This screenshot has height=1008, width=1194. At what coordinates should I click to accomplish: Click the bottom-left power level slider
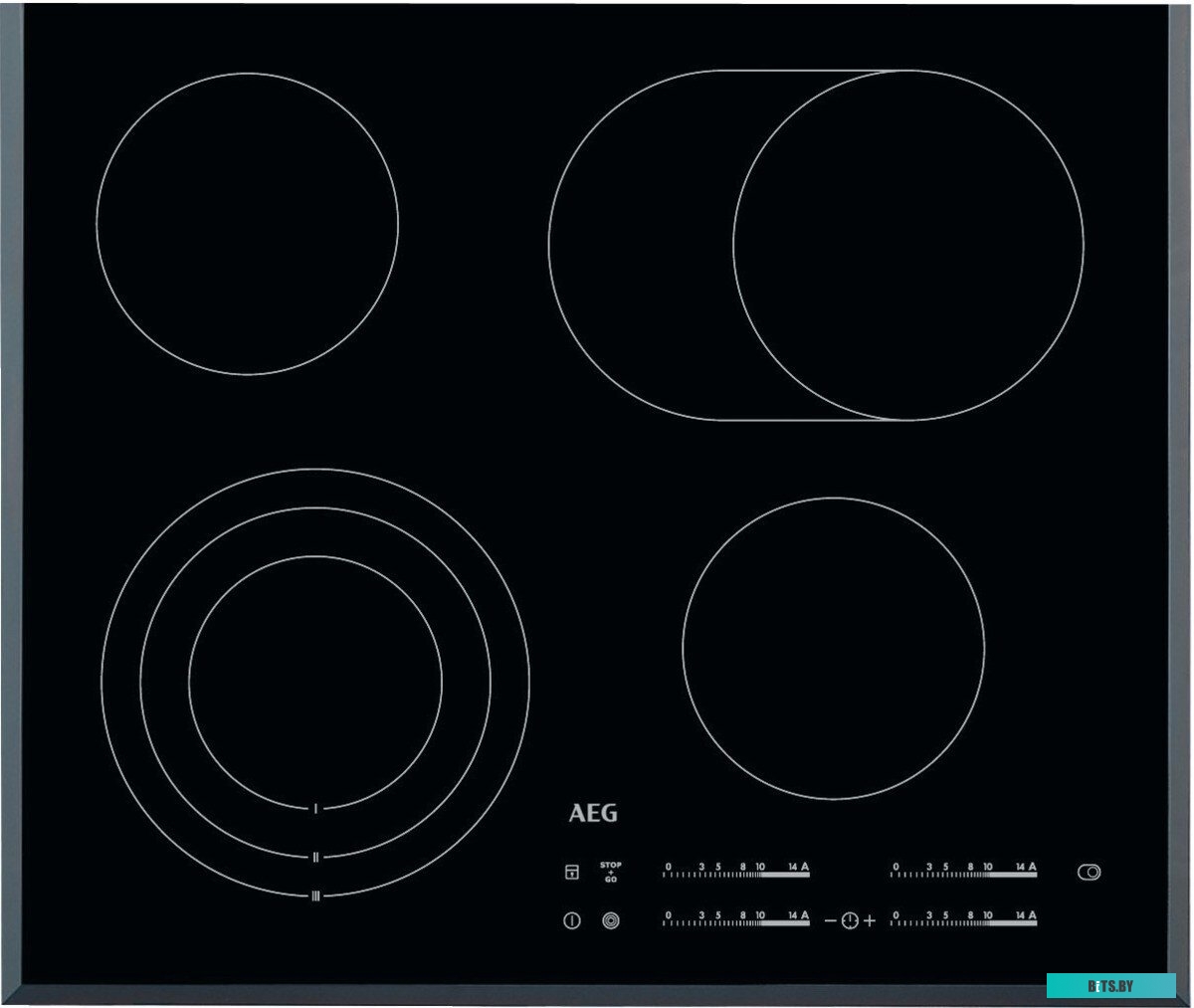(736, 920)
